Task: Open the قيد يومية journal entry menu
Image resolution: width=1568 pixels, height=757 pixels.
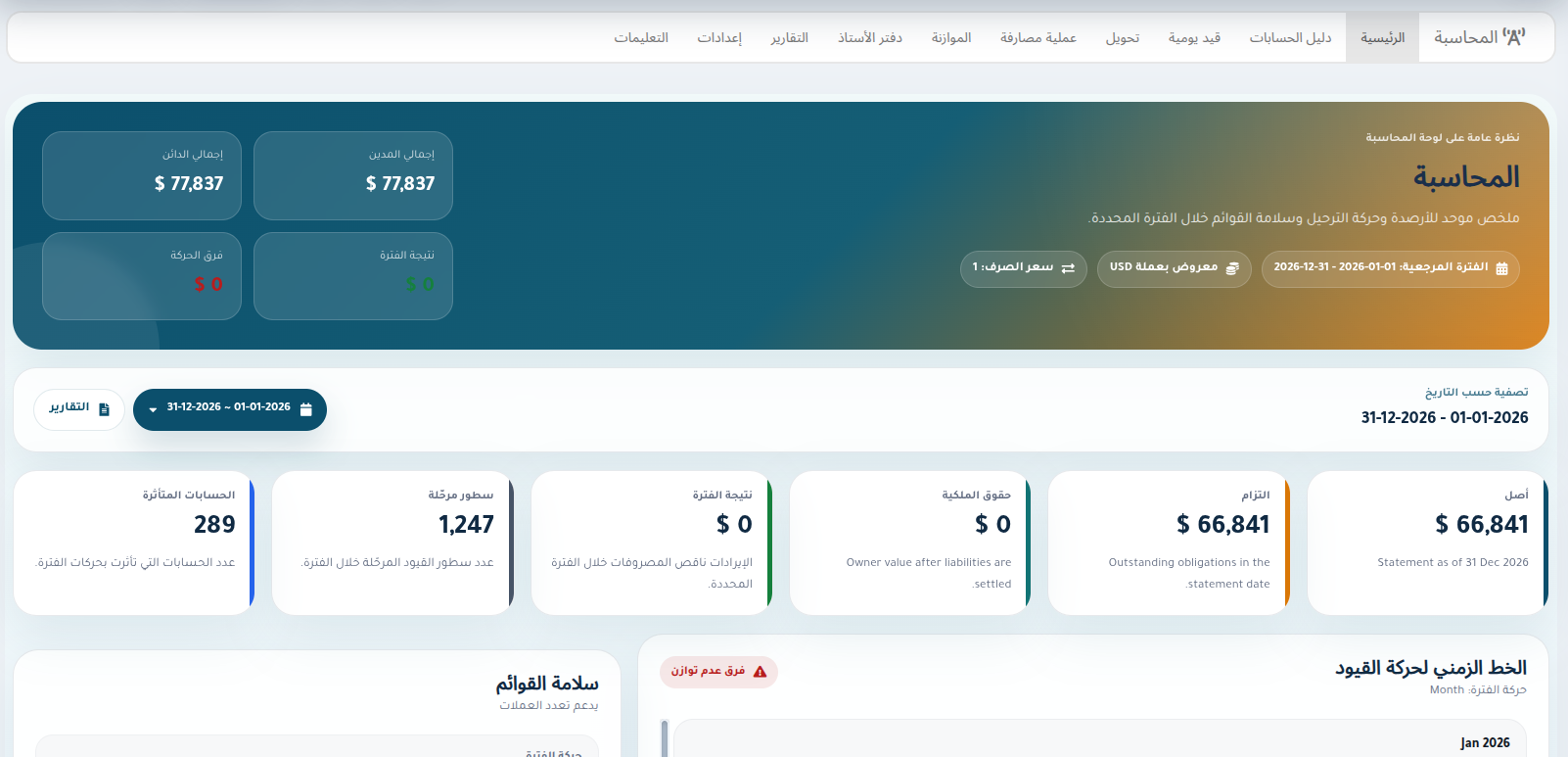Action: pyautogui.click(x=1194, y=38)
